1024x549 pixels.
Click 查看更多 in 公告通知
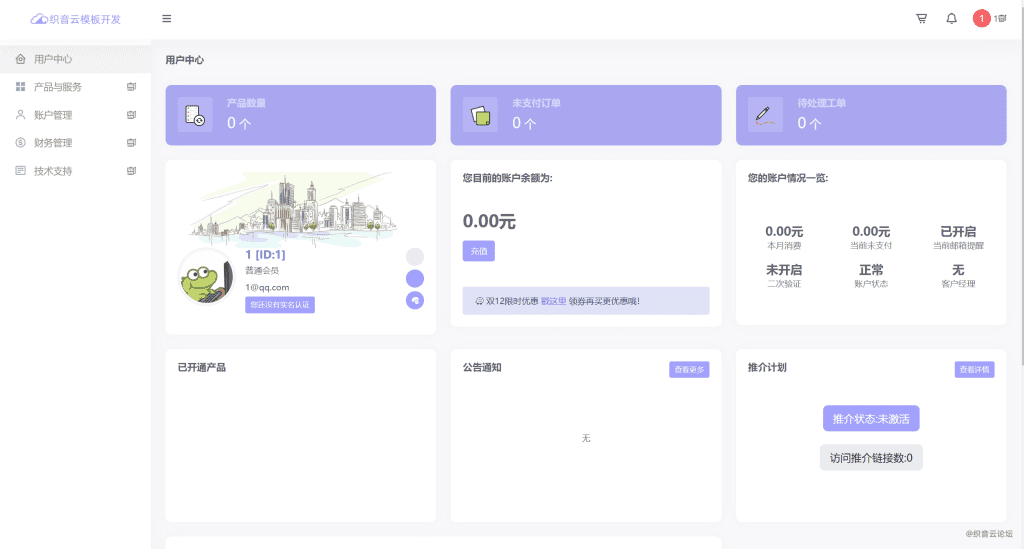(x=689, y=369)
